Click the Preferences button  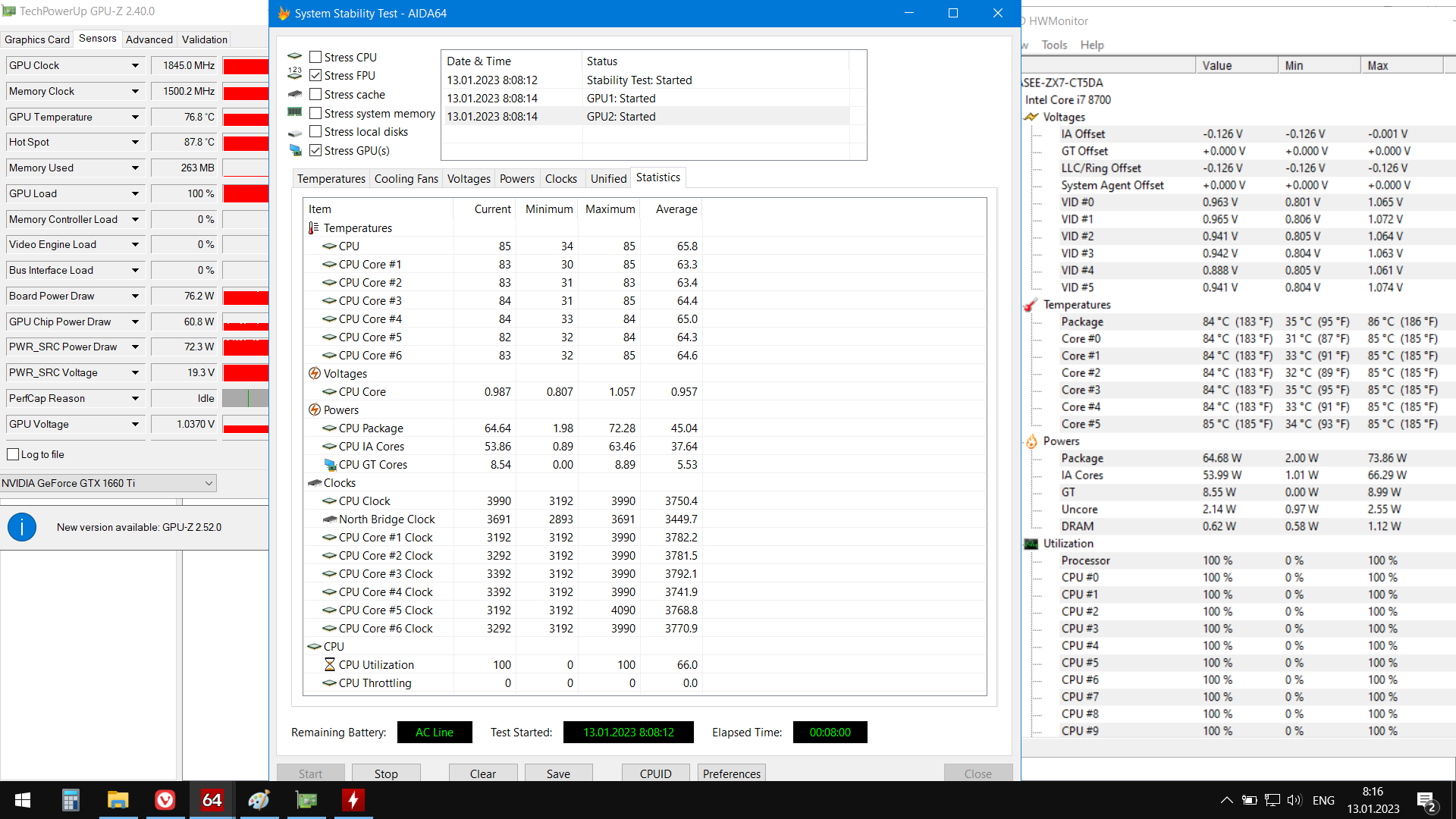(731, 773)
